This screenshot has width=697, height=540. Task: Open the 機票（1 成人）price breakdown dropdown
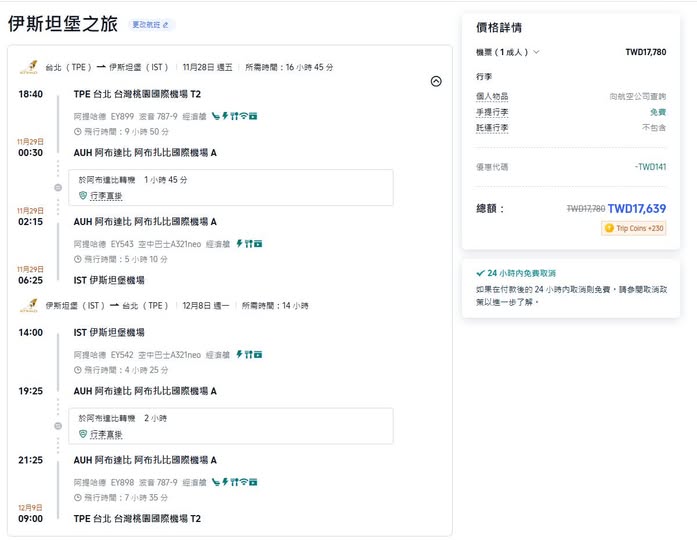tap(508, 52)
